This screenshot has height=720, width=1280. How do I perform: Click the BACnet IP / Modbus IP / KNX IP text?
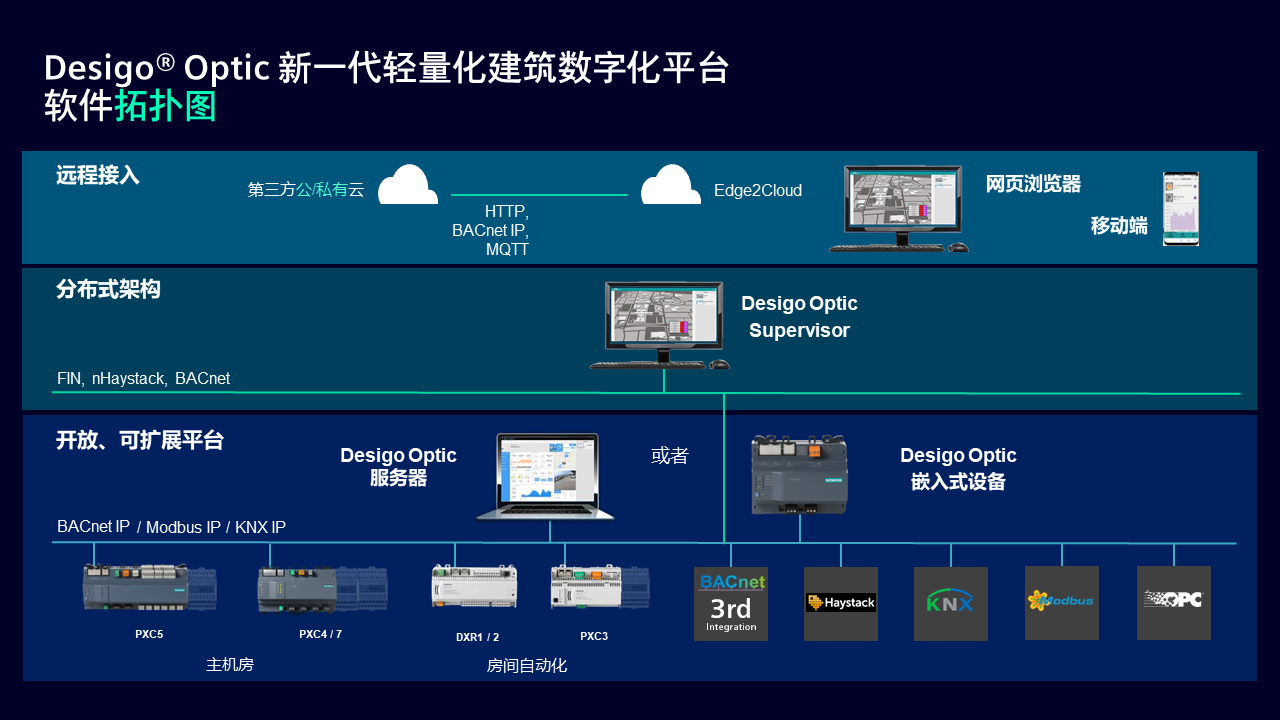coord(172,527)
